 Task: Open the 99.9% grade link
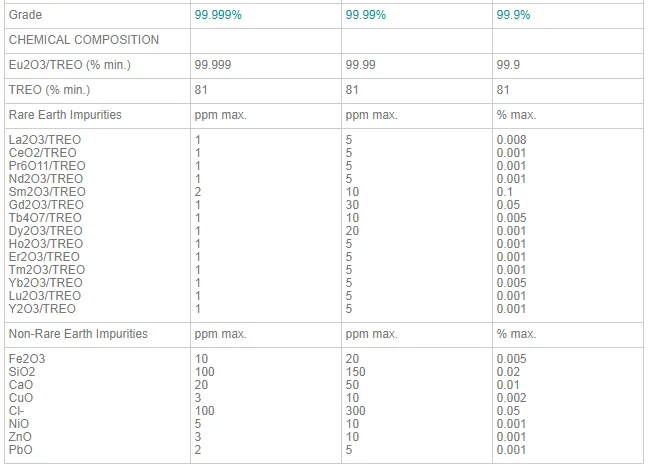(x=513, y=15)
